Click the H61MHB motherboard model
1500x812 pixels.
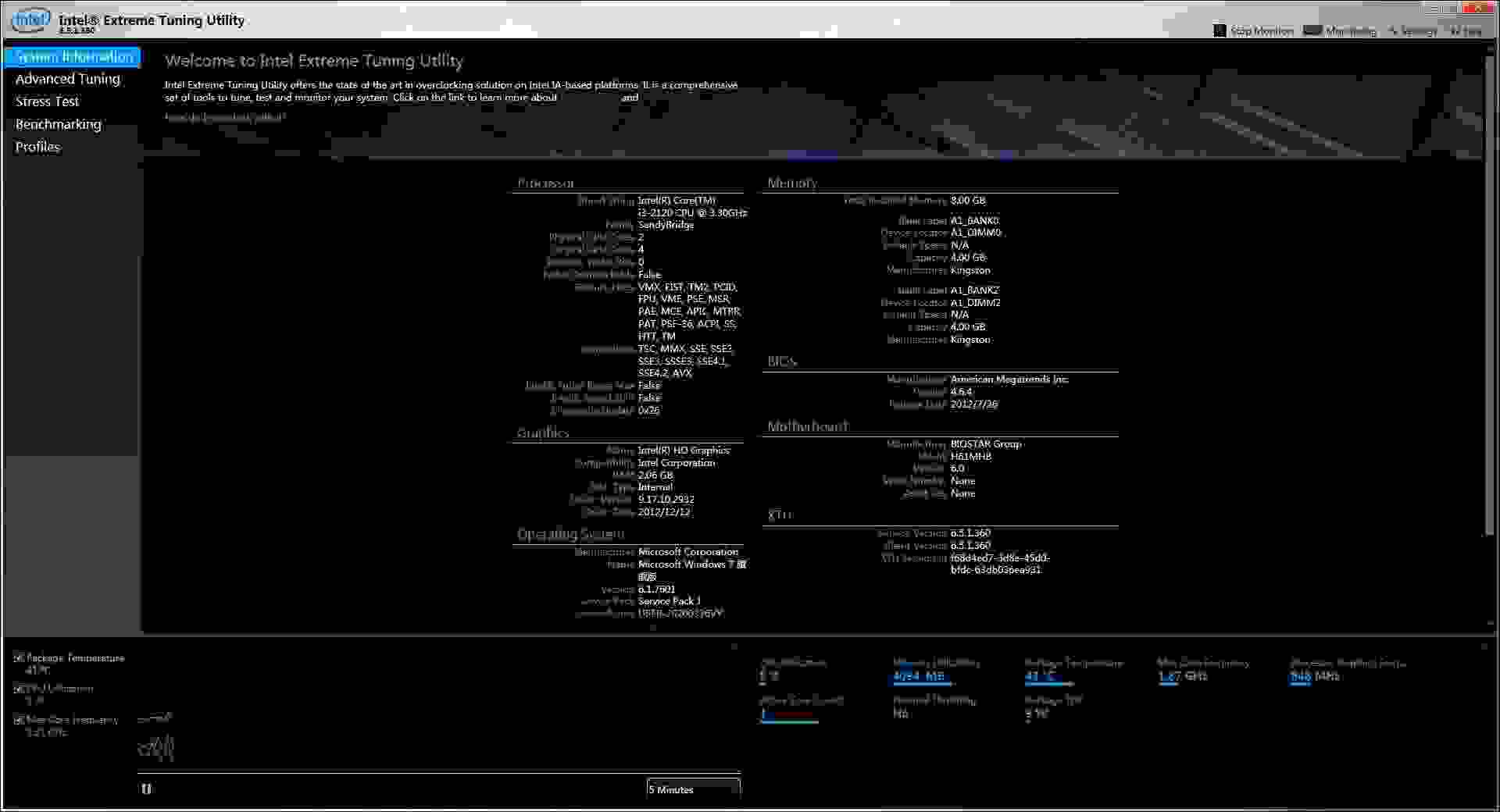970,456
